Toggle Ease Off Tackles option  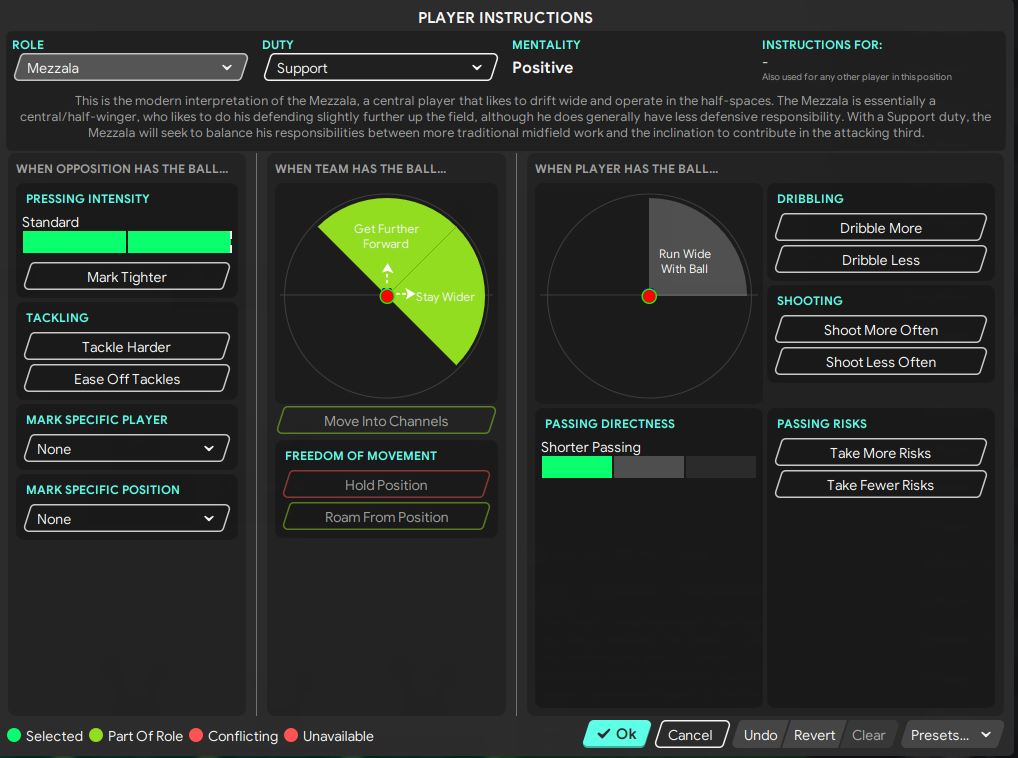click(127, 379)
